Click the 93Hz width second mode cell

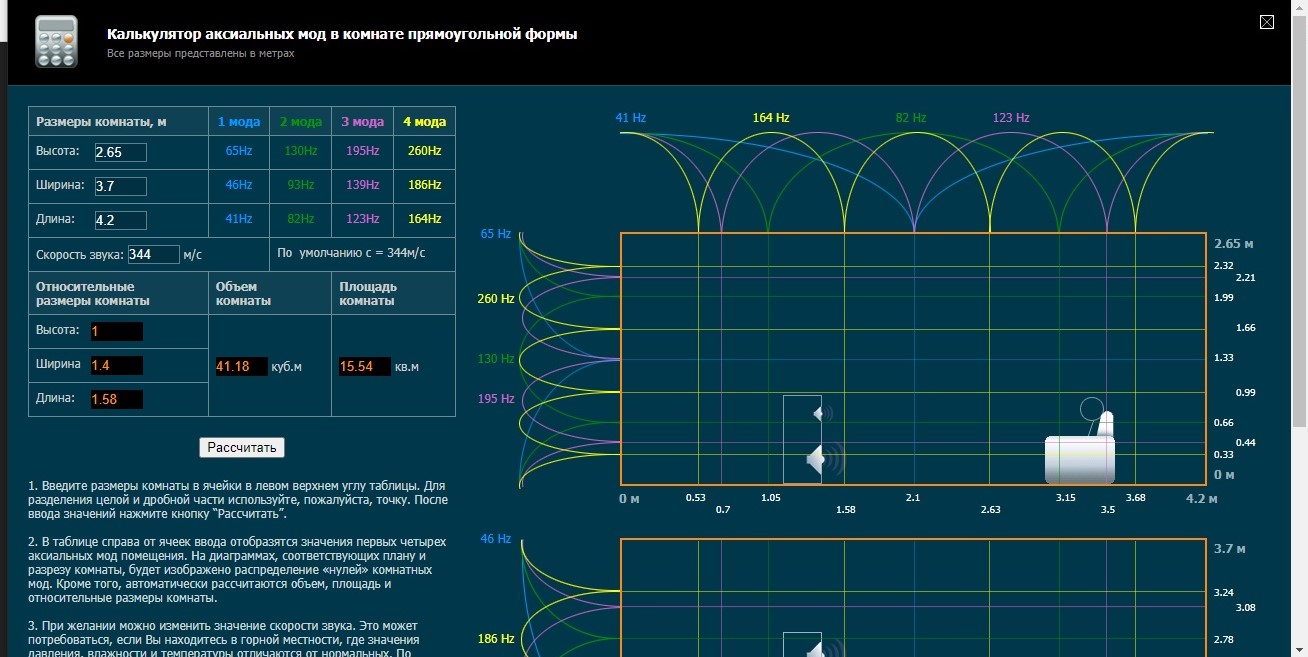coord(301,185)
